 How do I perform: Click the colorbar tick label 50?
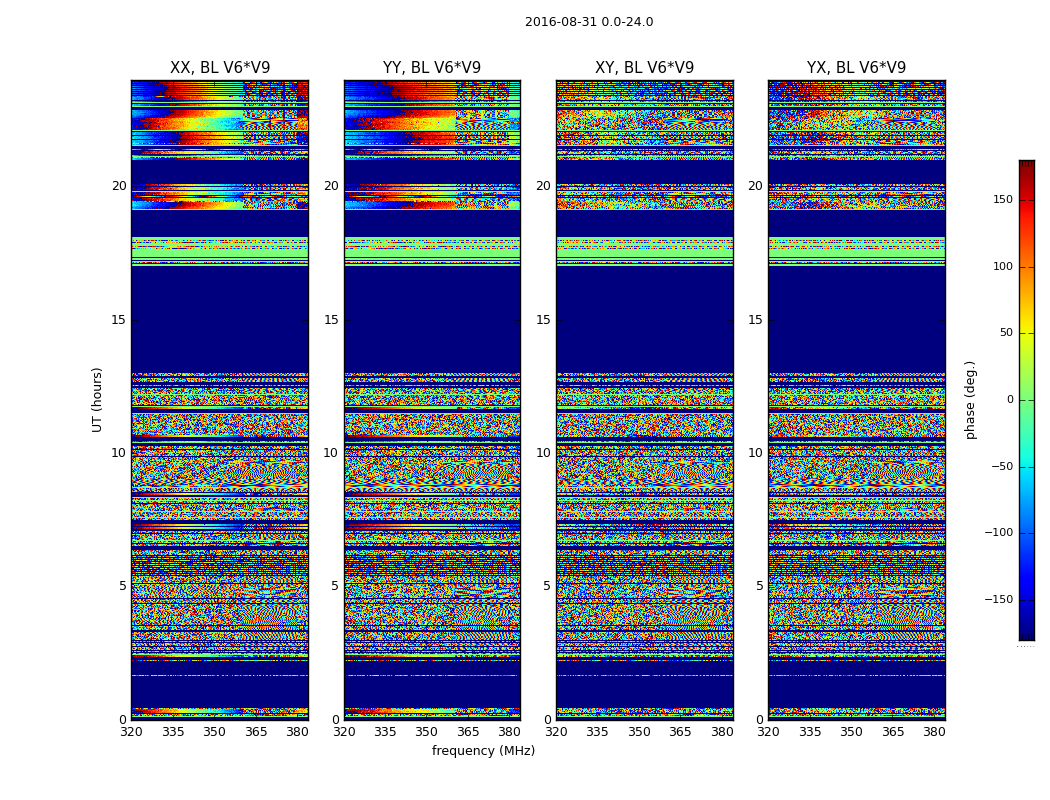coord(1006,333)
